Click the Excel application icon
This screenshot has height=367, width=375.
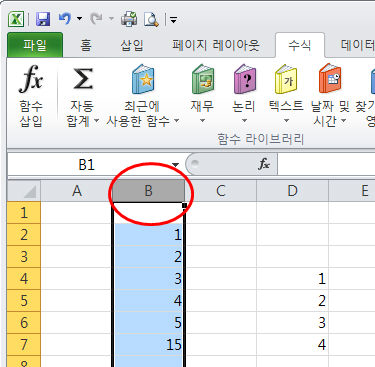tap(16, 19)
